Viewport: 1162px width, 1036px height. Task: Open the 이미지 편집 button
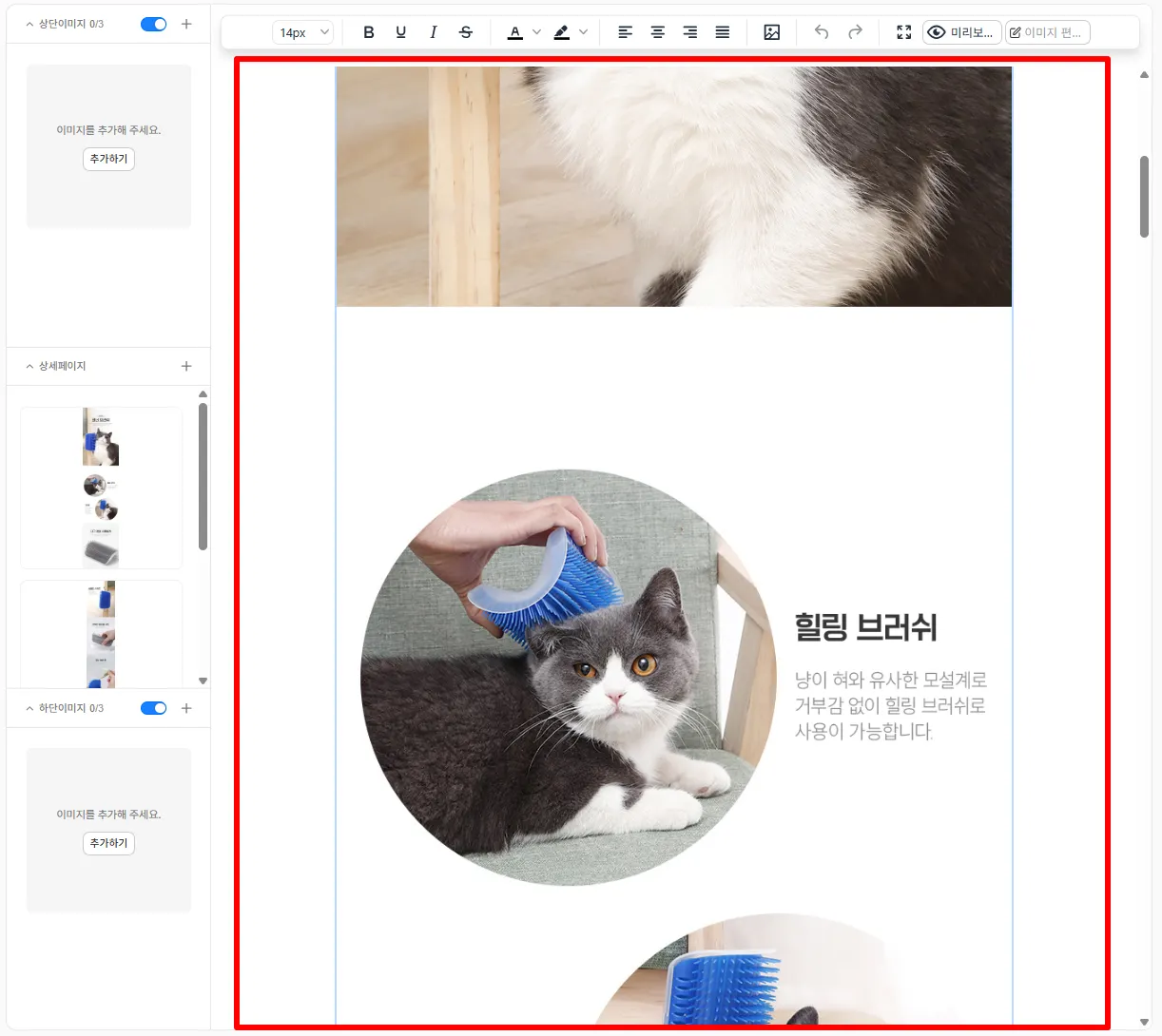(1048, 32)
